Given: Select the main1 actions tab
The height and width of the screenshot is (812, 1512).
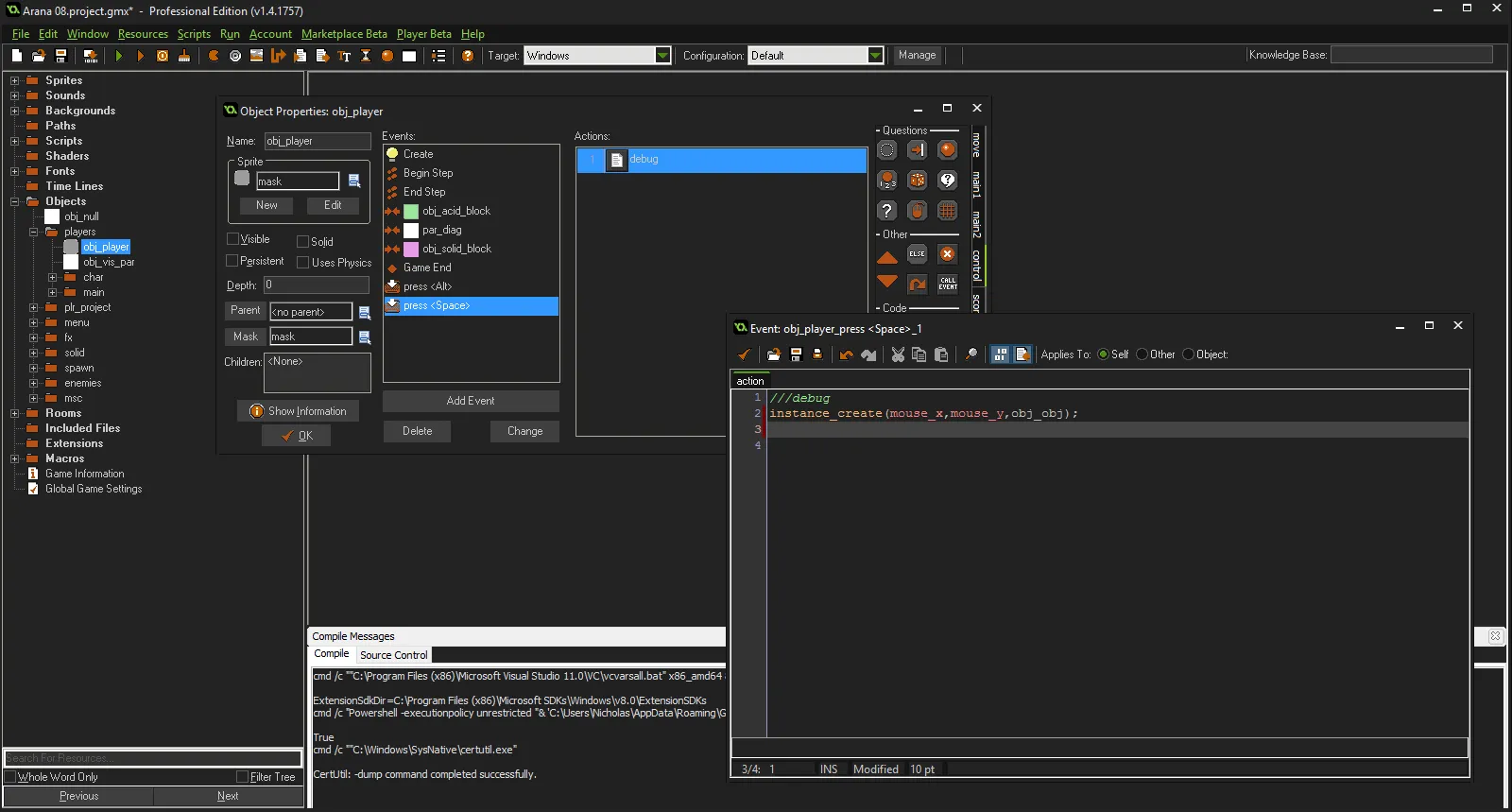Looking at the screenshot, I should (x=976, y=184).
